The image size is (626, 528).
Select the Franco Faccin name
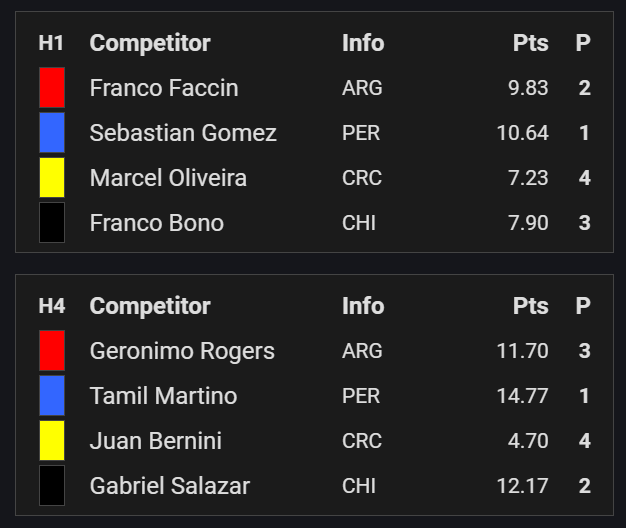pos(164,88)
